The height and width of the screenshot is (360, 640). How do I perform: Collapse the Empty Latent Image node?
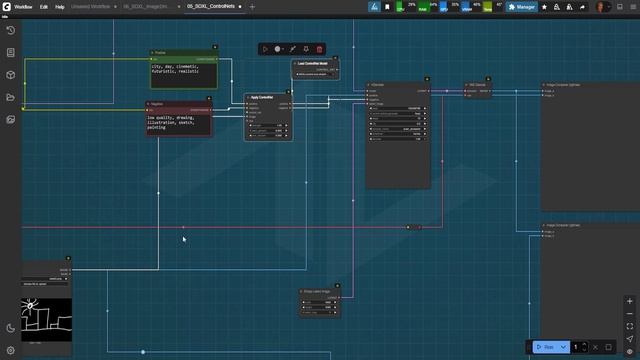(x=301, y=292)
